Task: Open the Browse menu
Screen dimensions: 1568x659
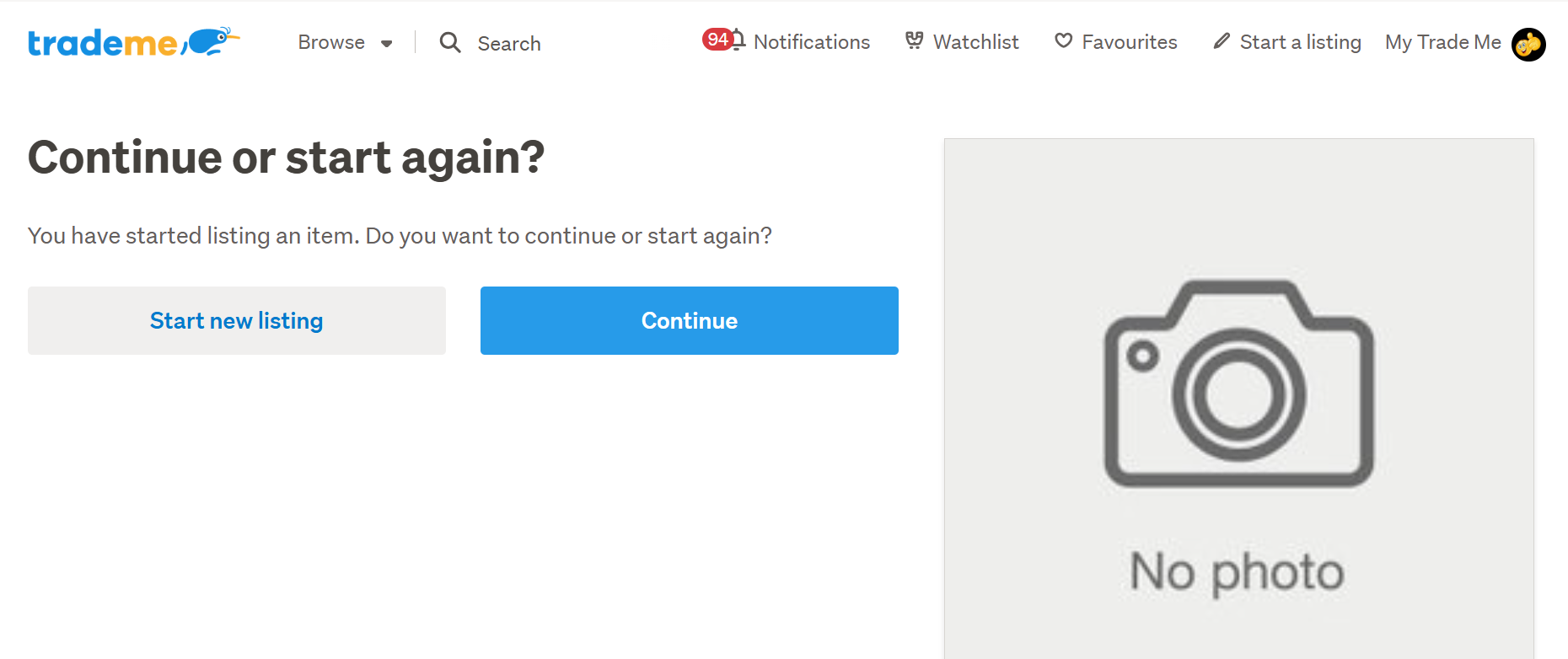Action: tap(346, 42)
